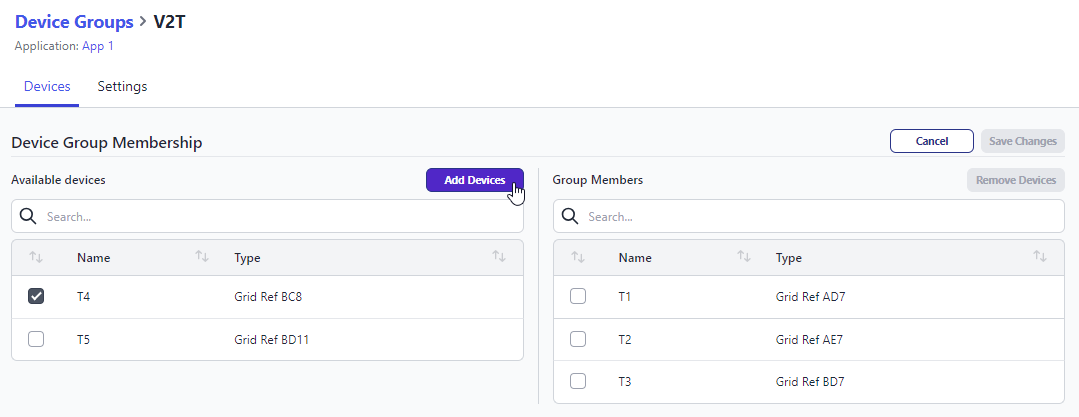Click the magnifier icon in available devices search
Image resolution: width=1079 pixels, height=417 pixels.
point(28,216)
